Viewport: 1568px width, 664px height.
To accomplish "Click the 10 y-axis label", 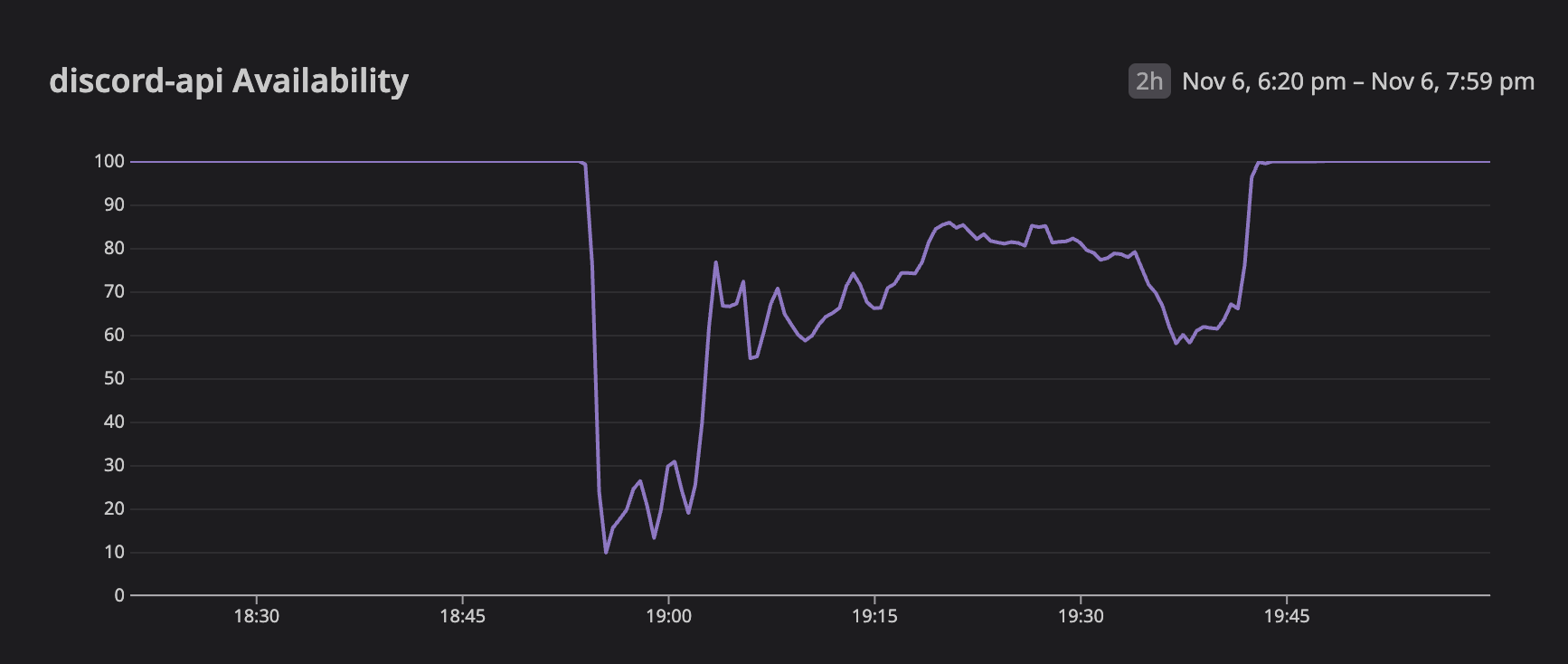I will tap(114, 553).
